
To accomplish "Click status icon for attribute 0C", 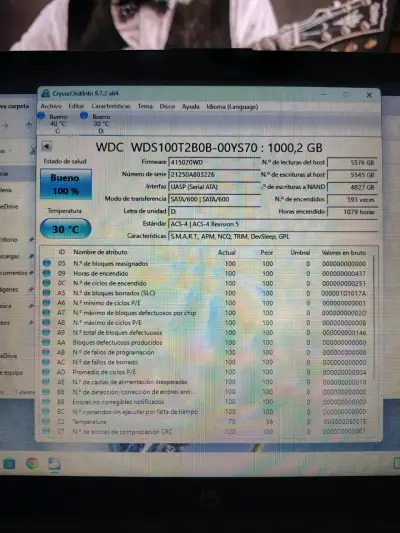I will (x=47, y=283).
